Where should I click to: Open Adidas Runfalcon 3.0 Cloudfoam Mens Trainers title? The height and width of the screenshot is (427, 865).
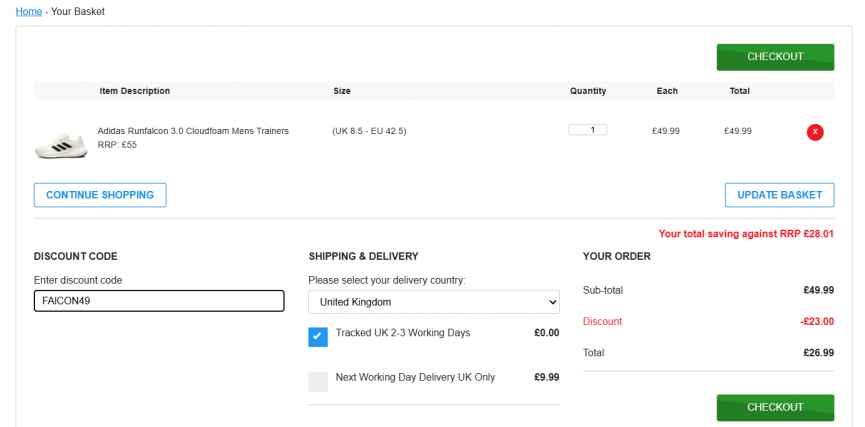click(193, 131)
